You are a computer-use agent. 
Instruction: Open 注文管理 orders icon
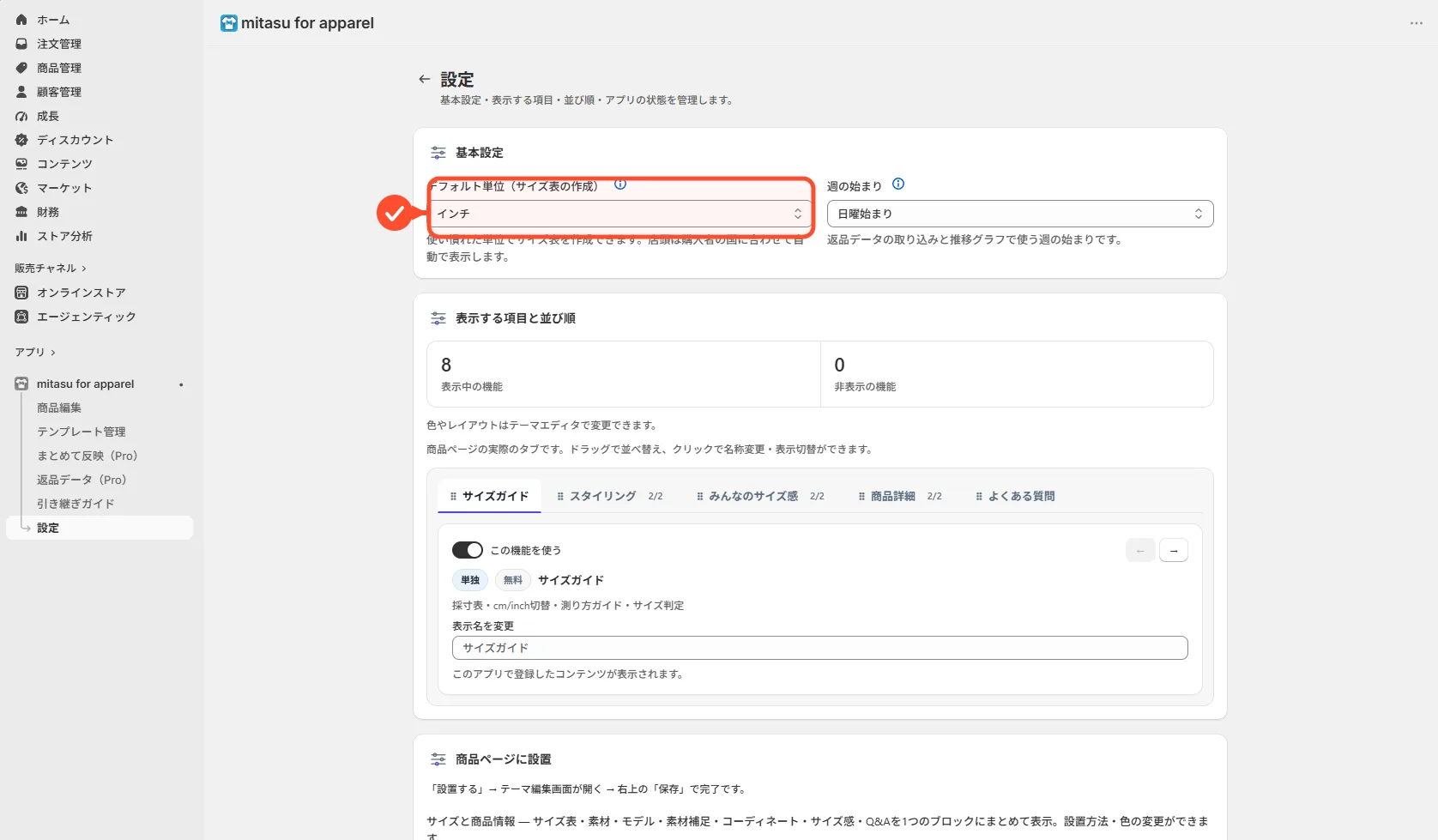[21, 44]
